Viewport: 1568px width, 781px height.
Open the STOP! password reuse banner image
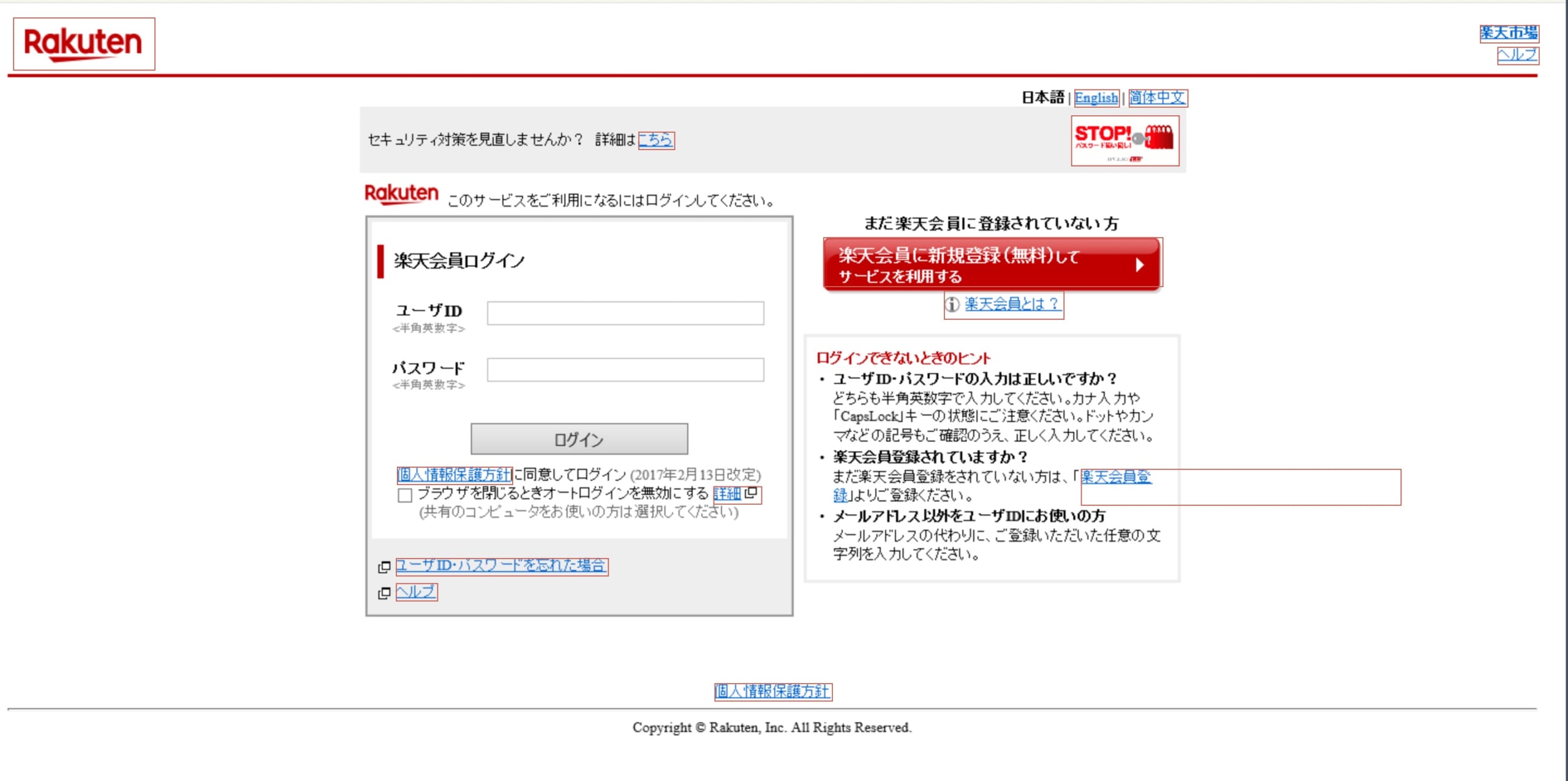[1125, 141]
